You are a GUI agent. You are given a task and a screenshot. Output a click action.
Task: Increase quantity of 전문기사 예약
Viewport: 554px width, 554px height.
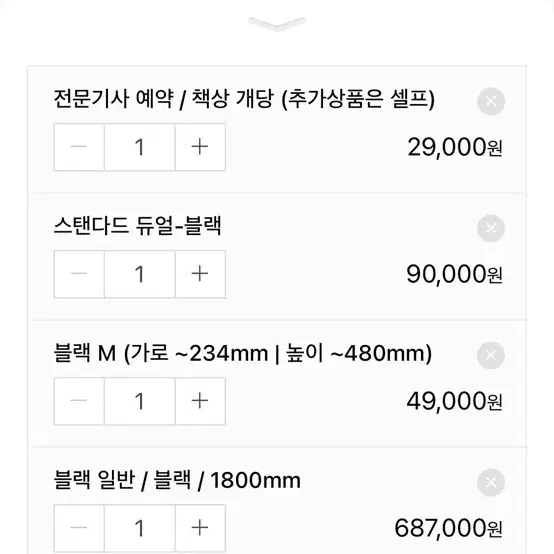tap(200, 147)
